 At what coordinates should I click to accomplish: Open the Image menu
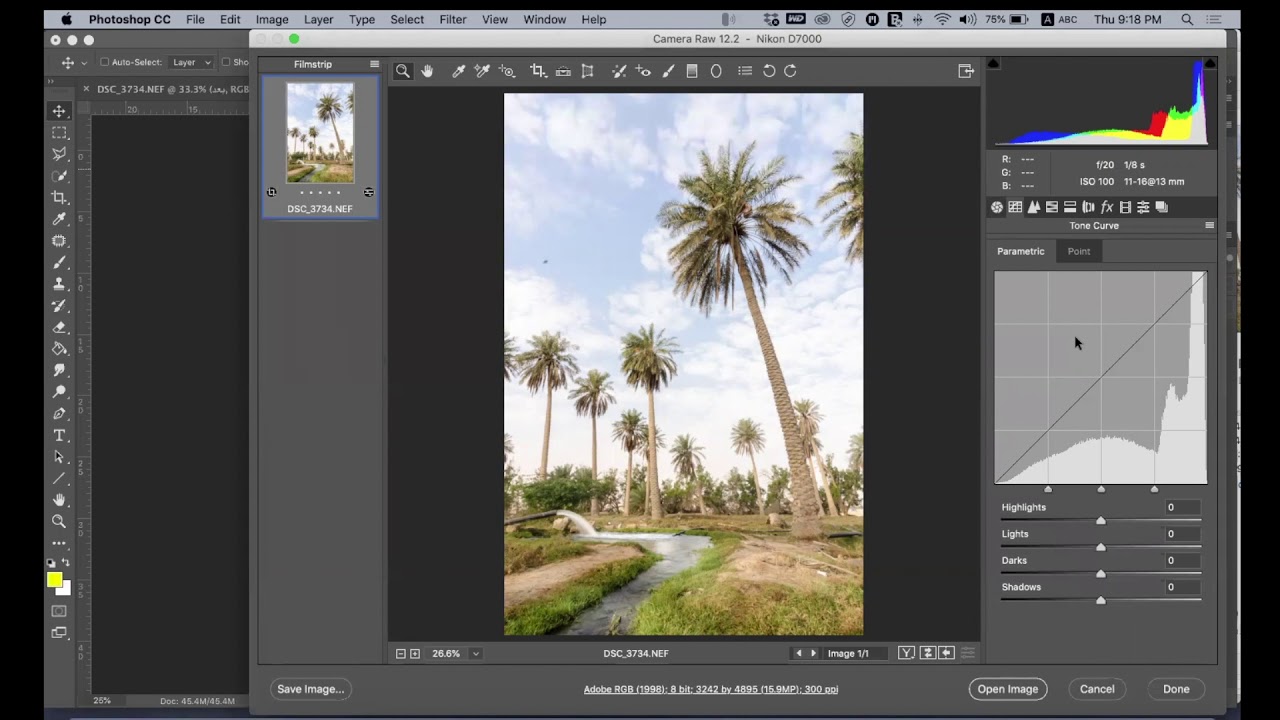[272, 19]
